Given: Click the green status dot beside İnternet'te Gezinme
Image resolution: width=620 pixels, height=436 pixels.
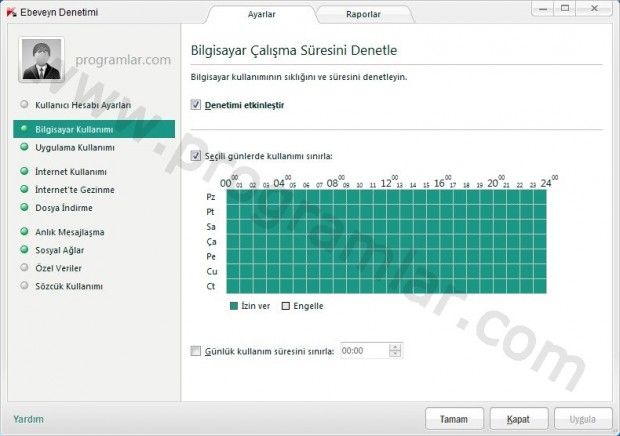Looking at the screenshot, I should click(25, 189).
